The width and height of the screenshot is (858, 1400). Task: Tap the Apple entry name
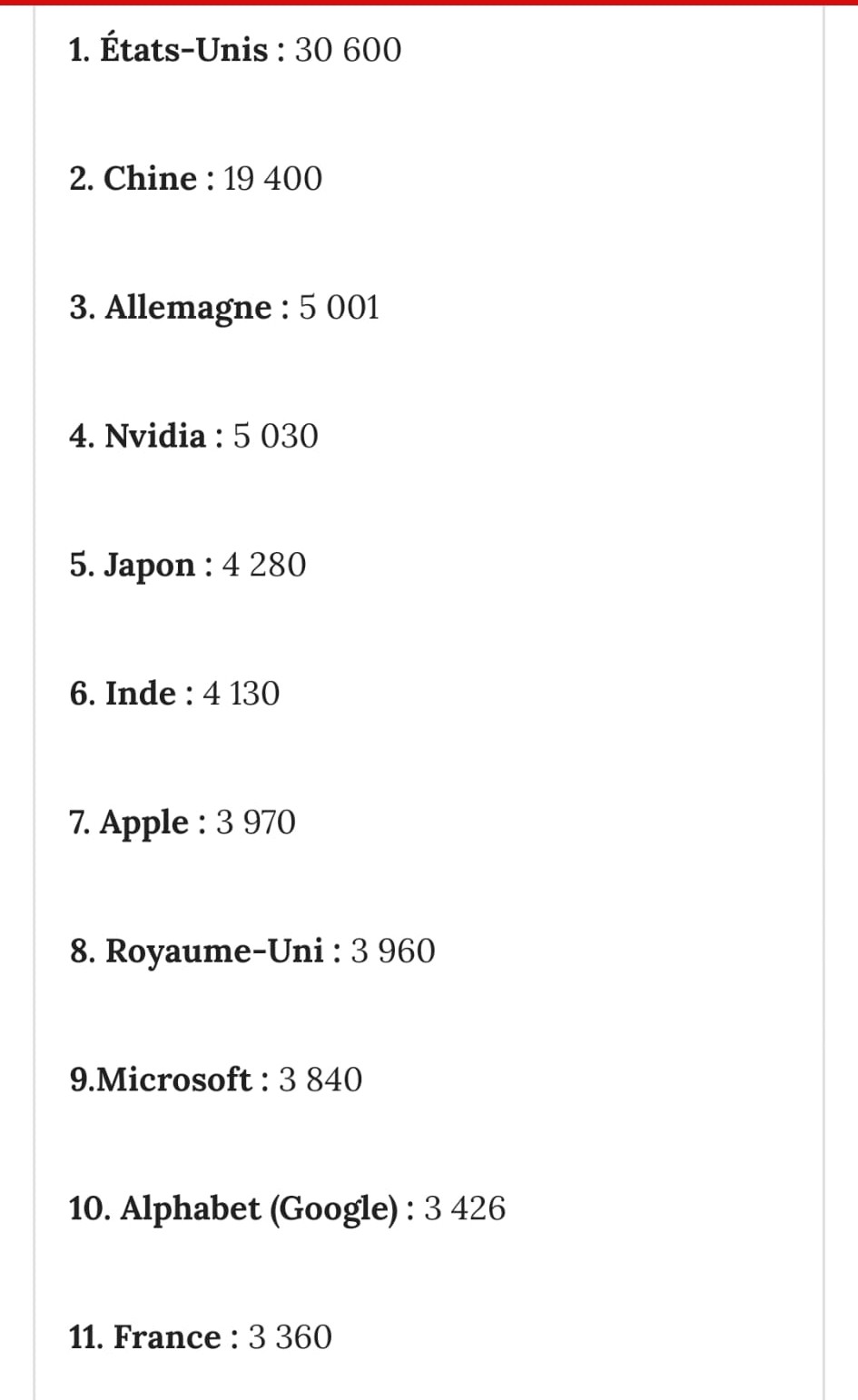(143, 823)
